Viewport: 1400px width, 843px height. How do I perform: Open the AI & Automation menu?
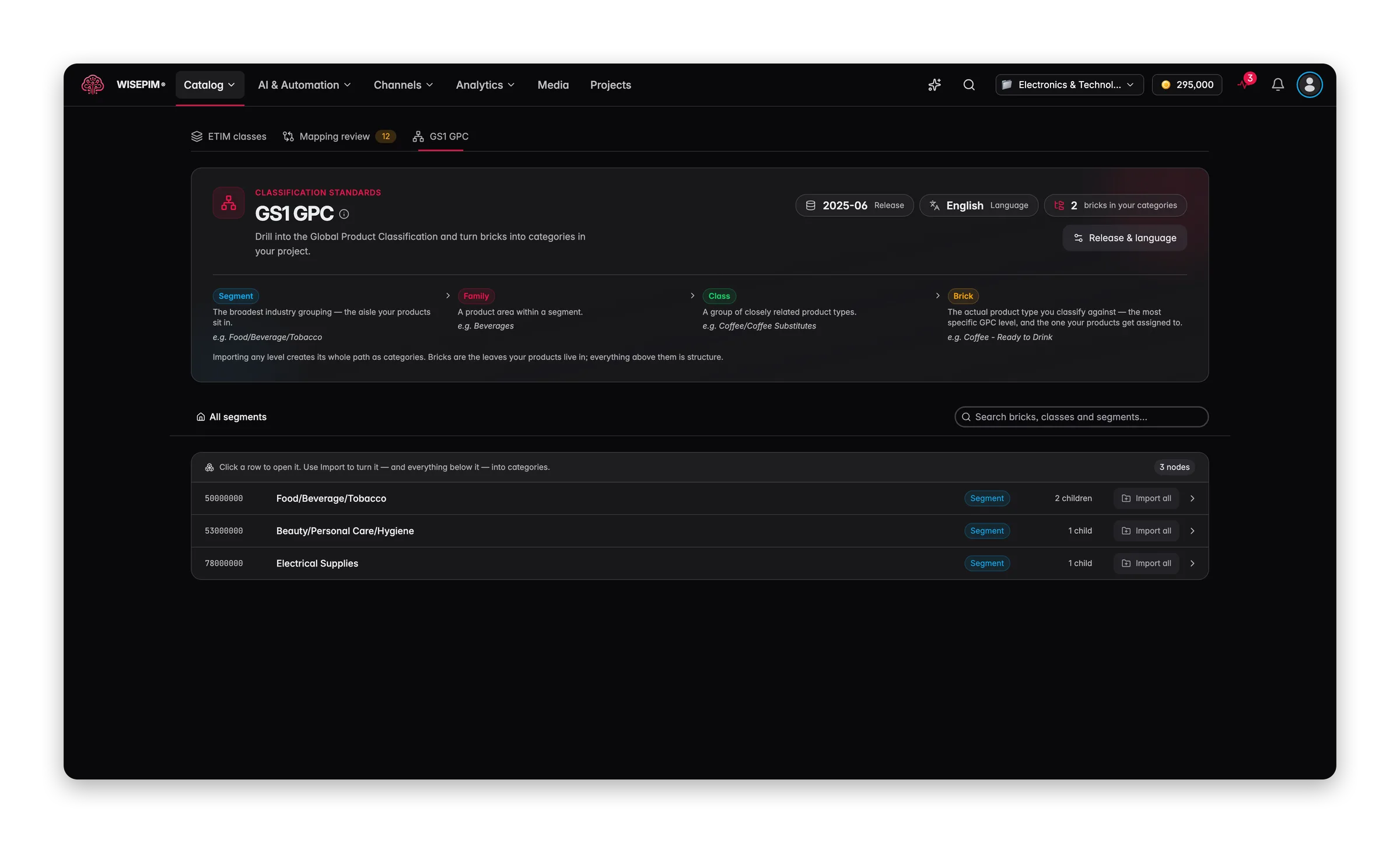(304, 85)
